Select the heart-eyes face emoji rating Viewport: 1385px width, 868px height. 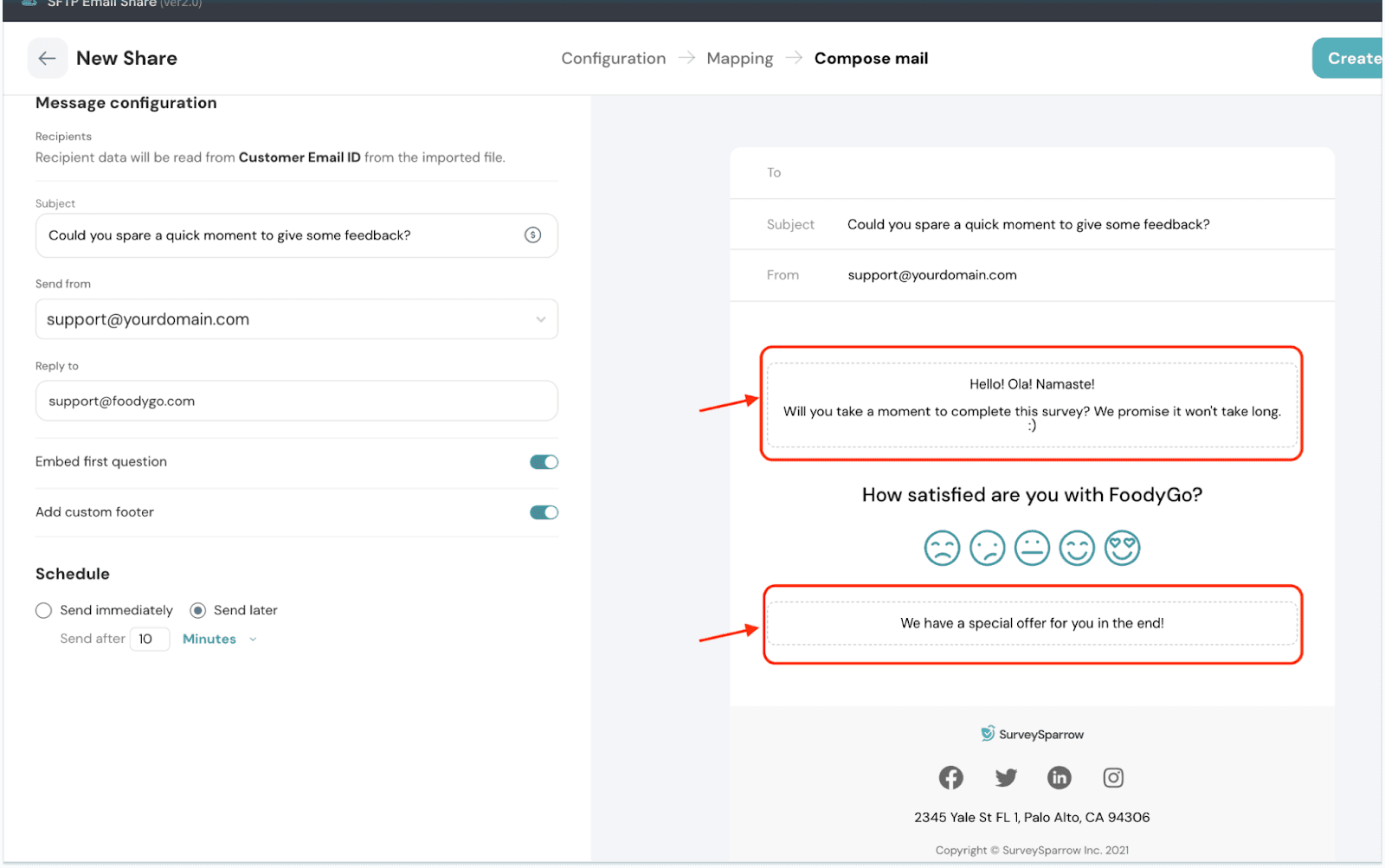(1122, 548)
